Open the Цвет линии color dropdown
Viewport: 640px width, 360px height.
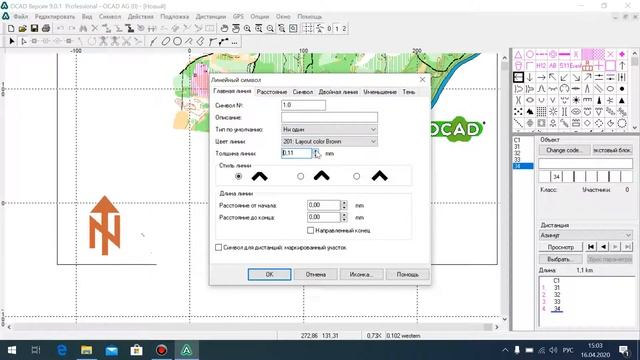(329, 141)
